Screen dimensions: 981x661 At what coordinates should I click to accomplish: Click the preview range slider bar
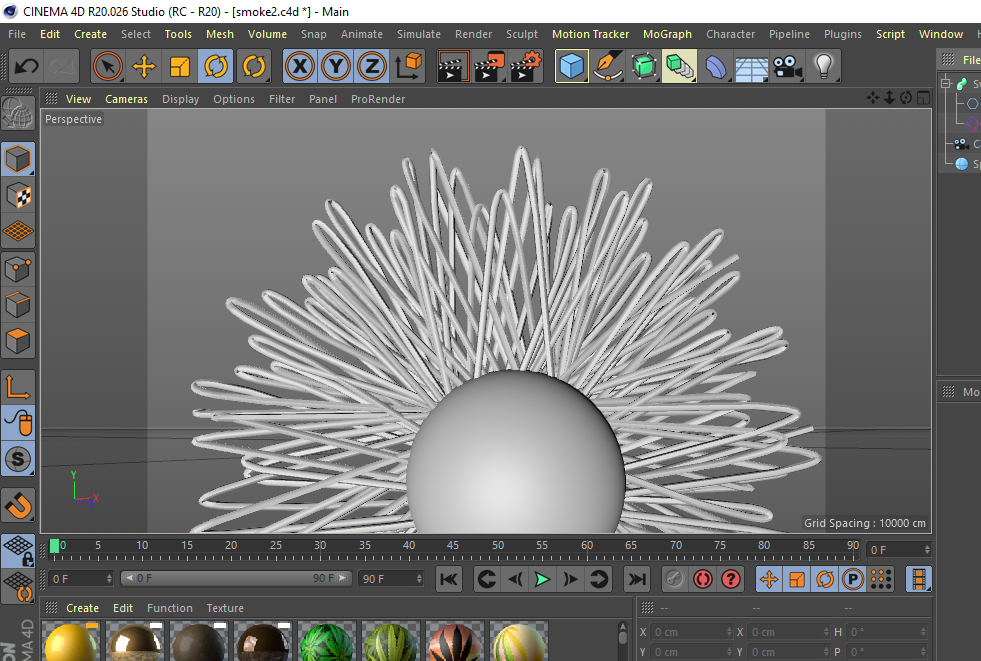[x=236, y=578]
